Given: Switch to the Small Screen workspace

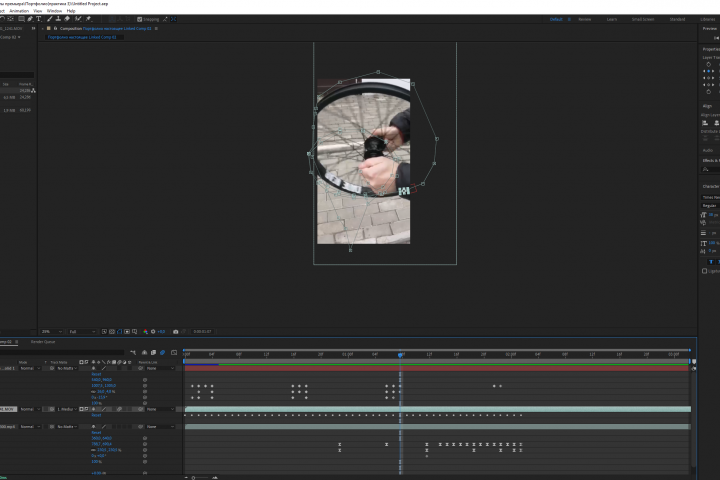Looking at the screenshot, I should (x=643, y=19).
